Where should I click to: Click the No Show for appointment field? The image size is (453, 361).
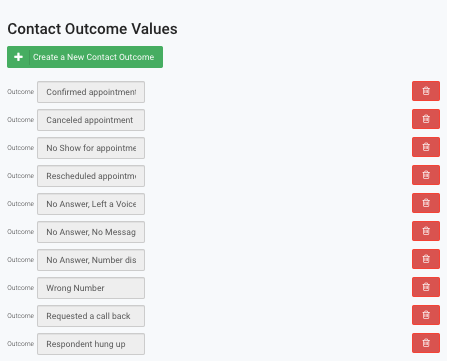tap(91, 148)
